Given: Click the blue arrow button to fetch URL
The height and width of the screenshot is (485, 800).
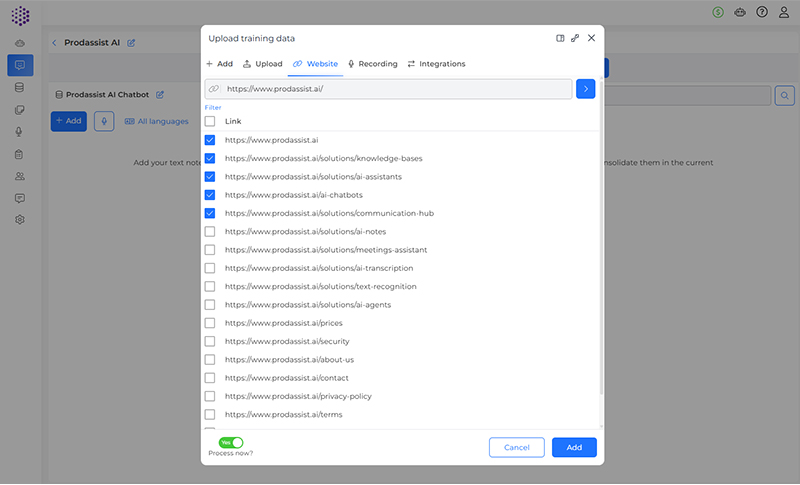Looking at the screenshot, I should coord(586,89).
